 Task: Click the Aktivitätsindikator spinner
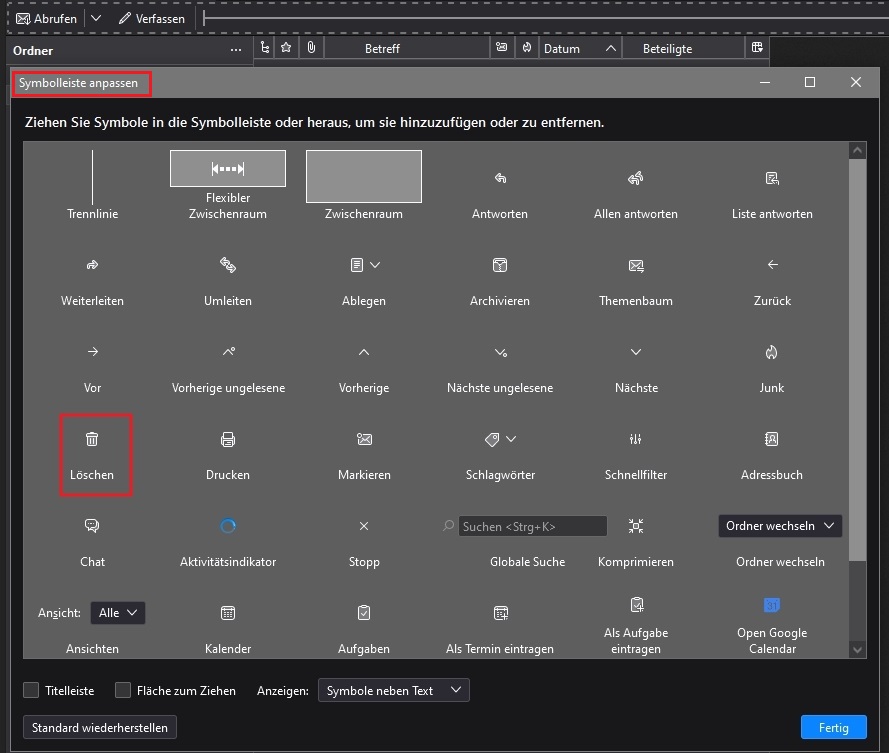(x=228, y=526)
